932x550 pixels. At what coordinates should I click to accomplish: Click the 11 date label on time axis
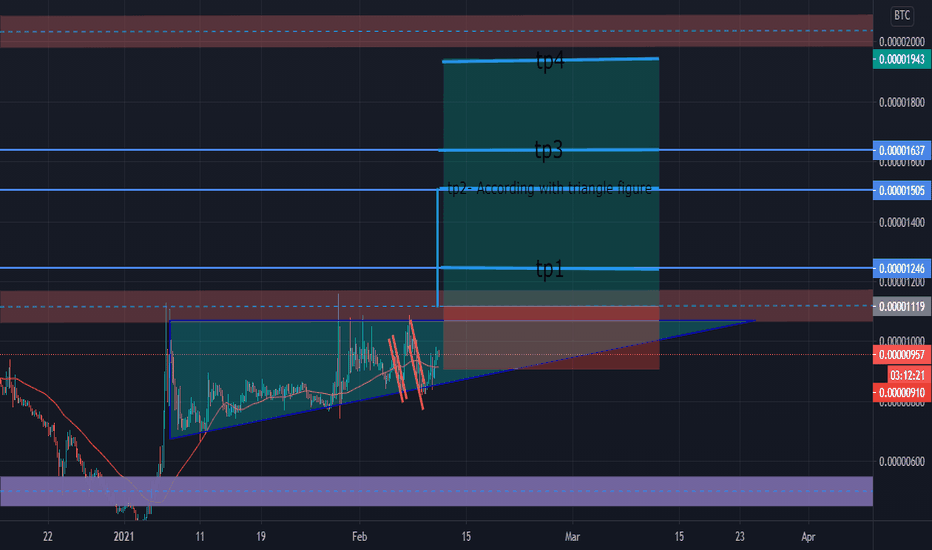[x=200, y=536]
